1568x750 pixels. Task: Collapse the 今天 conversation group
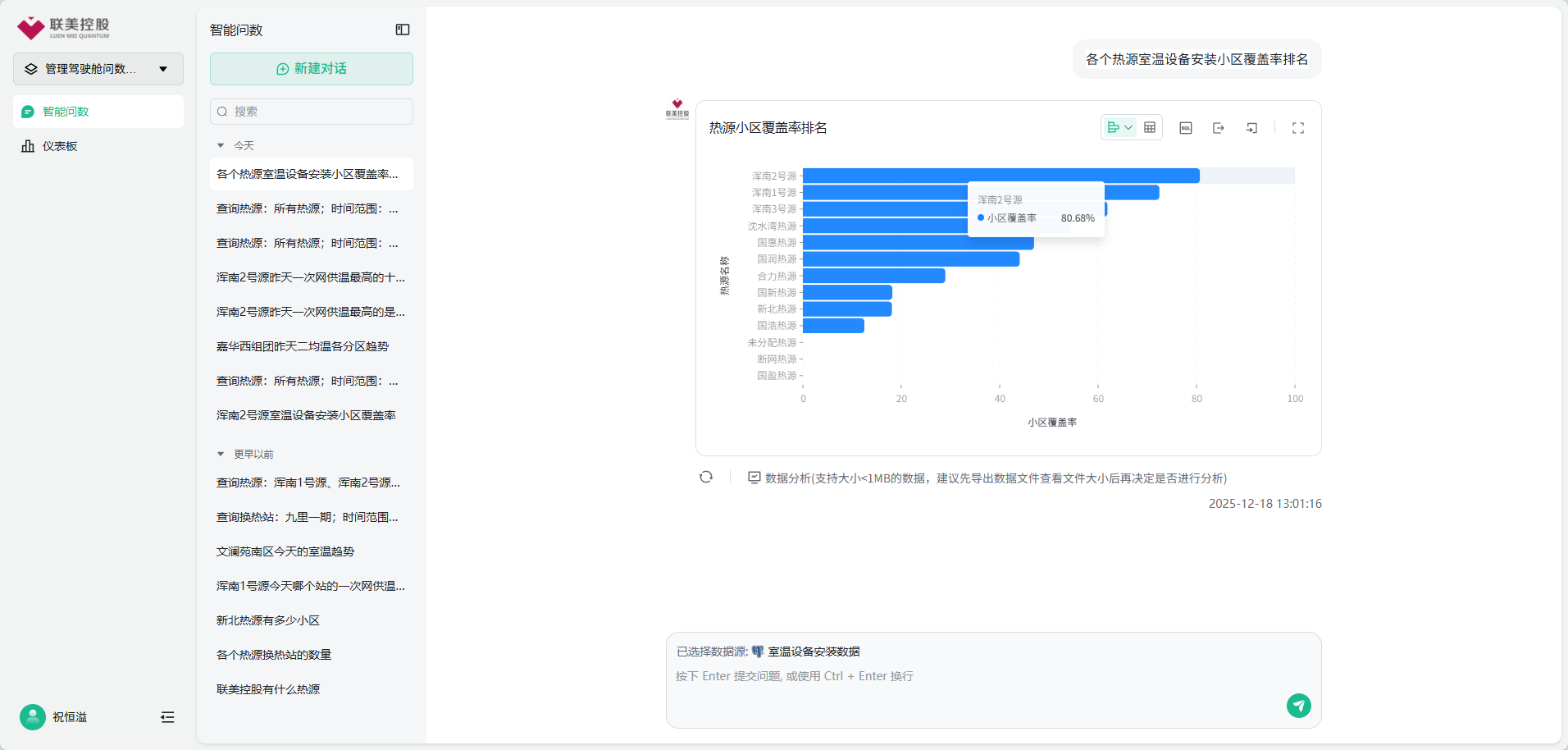pyautogui.click(x=221, y=146)
